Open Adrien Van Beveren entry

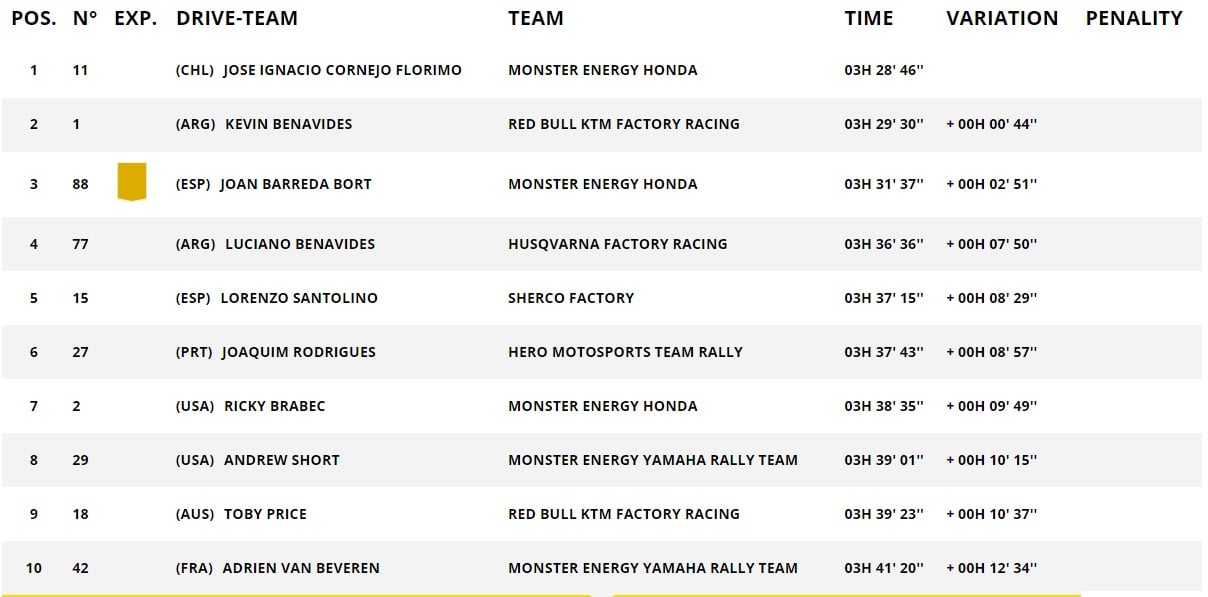click(x=301, y=568)
